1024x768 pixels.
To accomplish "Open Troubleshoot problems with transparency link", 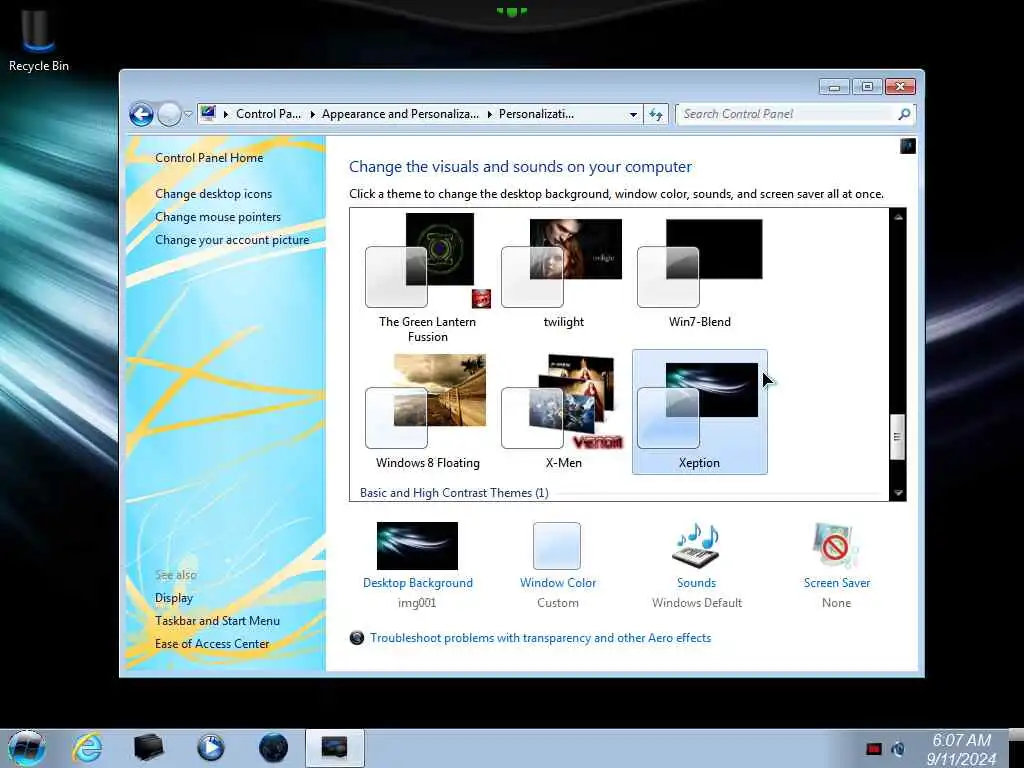I will click(540, 638).
